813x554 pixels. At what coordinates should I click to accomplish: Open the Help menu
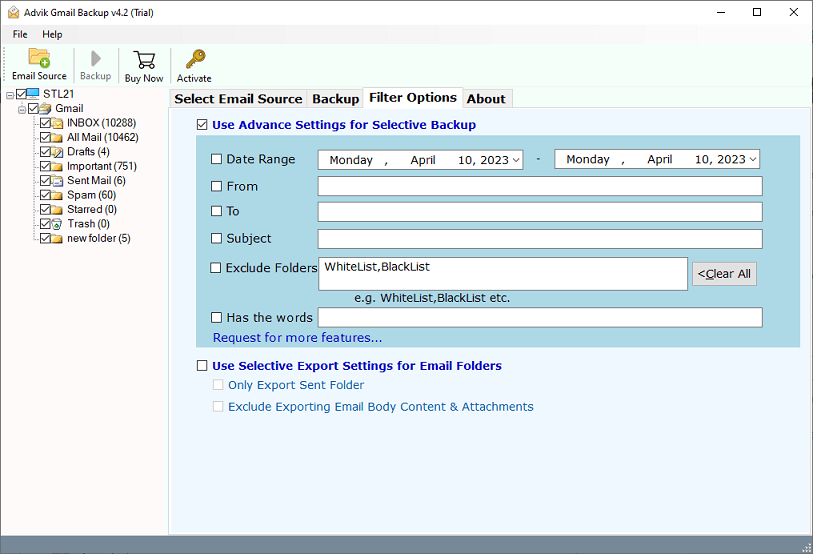pos(52,34)
